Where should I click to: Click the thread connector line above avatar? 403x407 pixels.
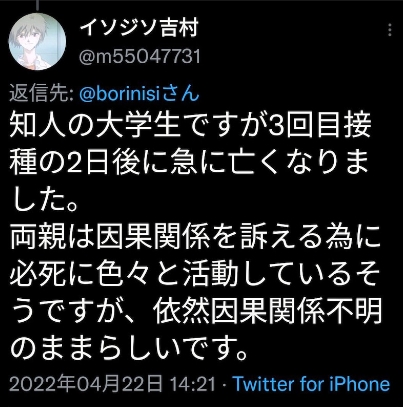point(37,4)
